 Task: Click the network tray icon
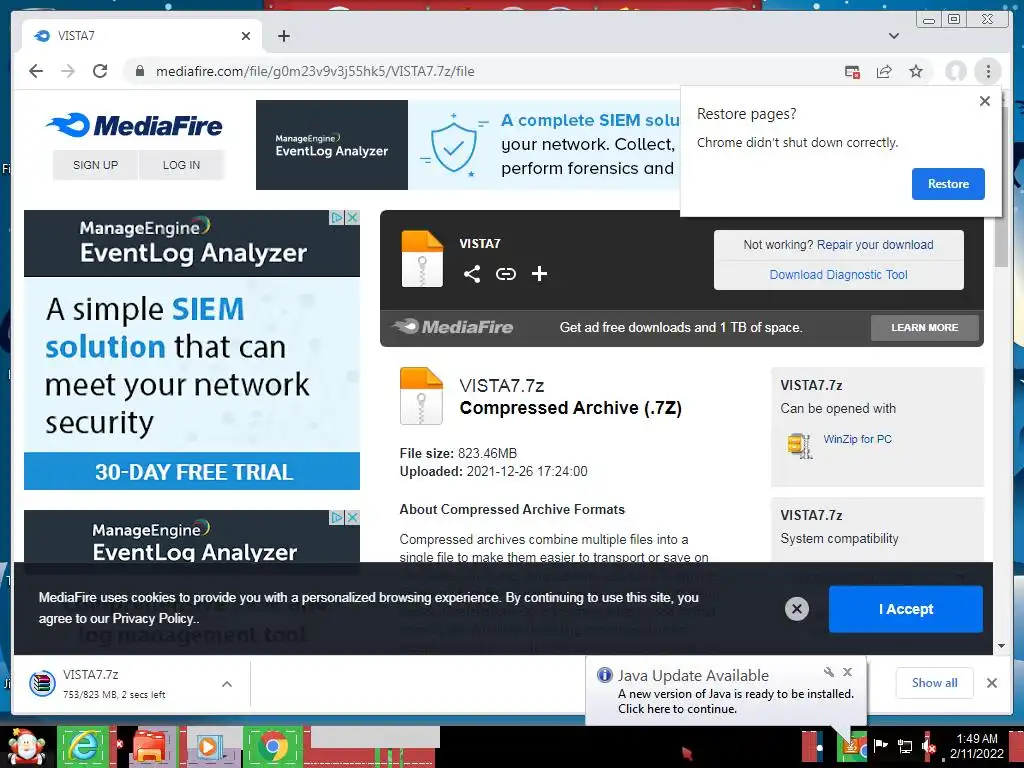pos(905,746)
